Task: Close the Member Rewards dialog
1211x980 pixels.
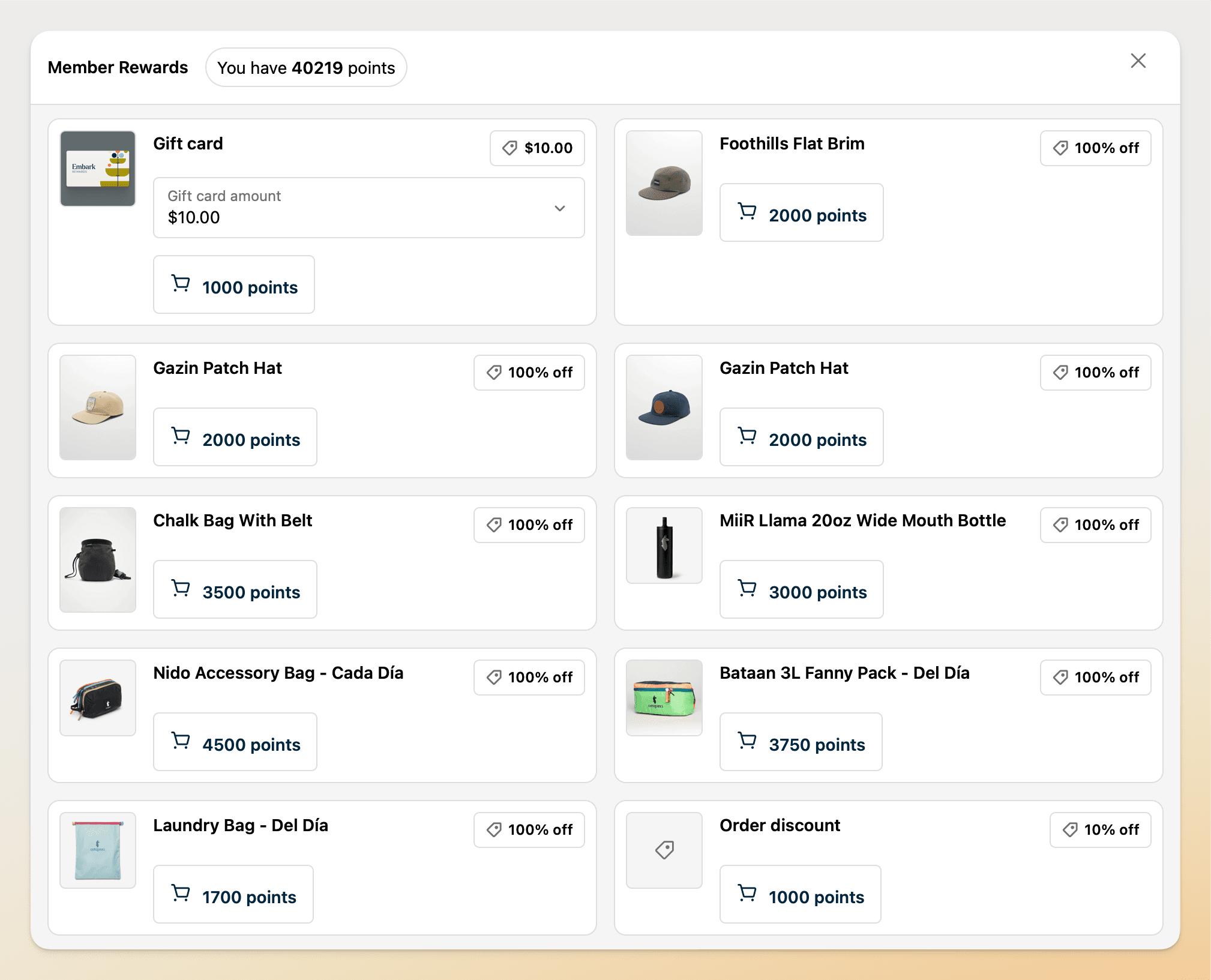Action: [1138, 61]
